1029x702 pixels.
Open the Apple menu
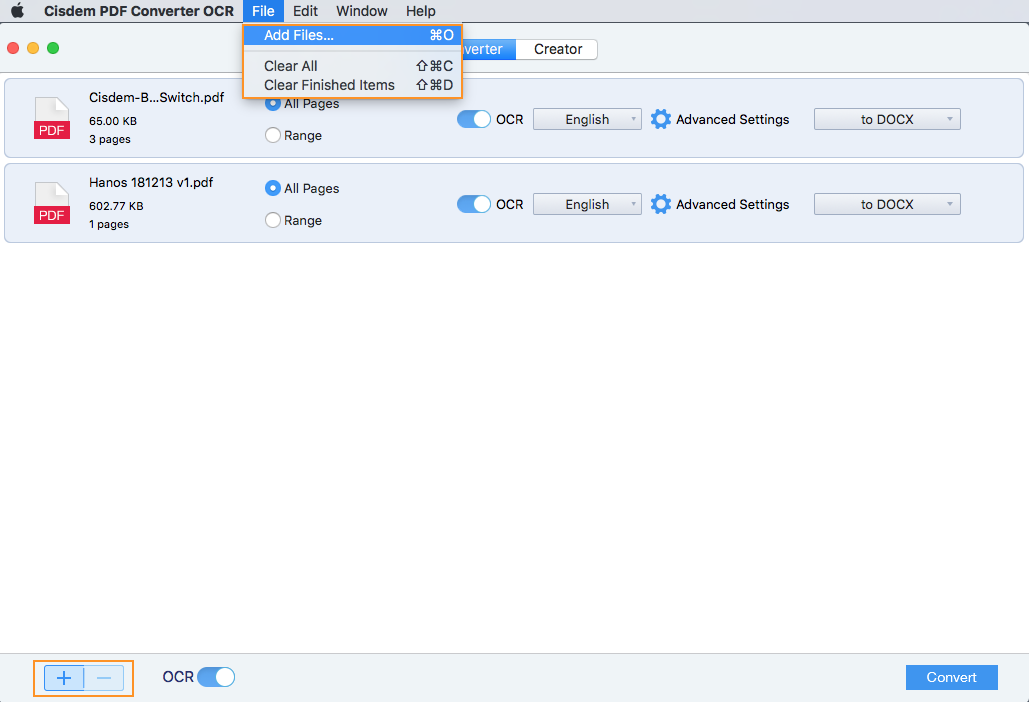[x=18, y=10]
